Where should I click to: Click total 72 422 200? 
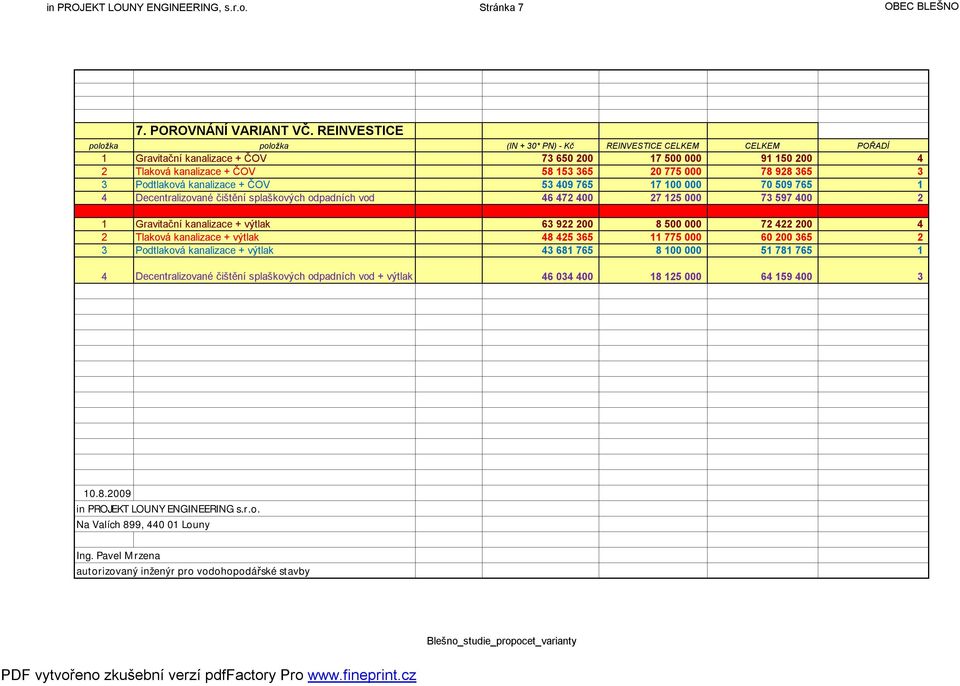(786, 224)
